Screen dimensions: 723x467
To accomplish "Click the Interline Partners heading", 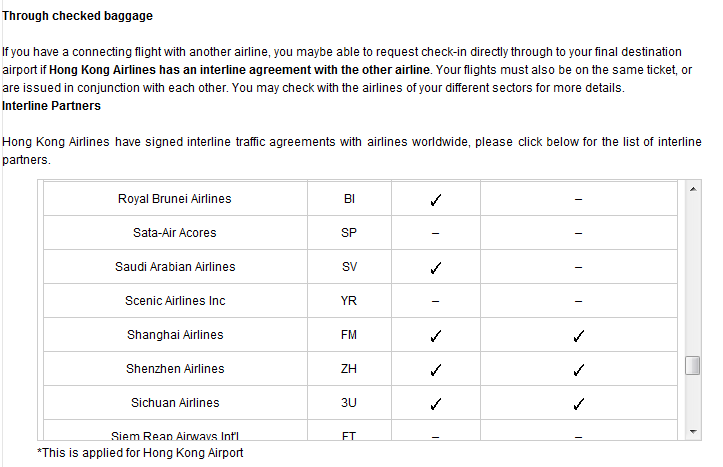I will click(51, 106).
